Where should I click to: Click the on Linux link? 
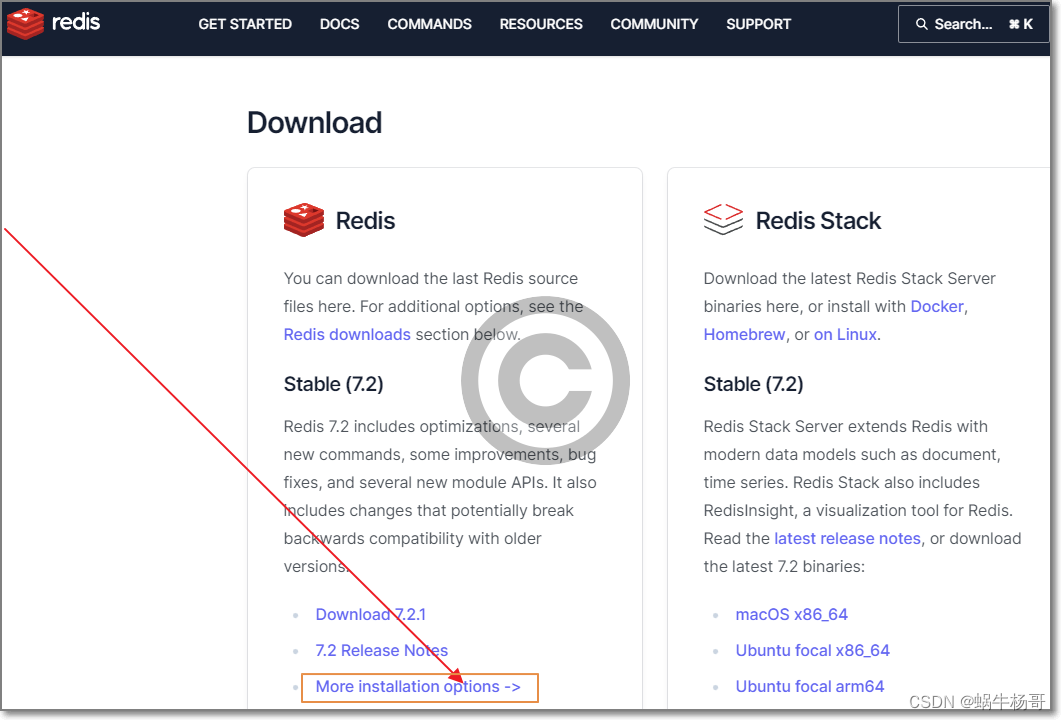tap(845, 334)
